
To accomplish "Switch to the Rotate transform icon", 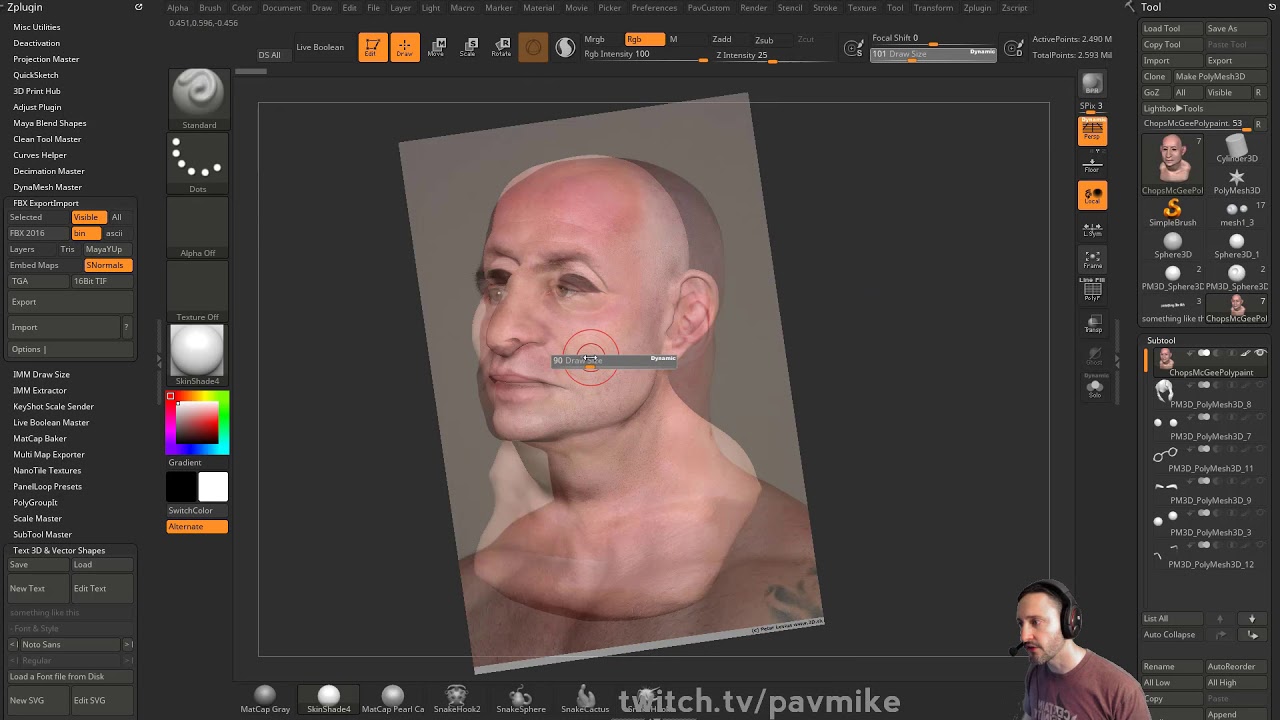I will click(501, 47).
